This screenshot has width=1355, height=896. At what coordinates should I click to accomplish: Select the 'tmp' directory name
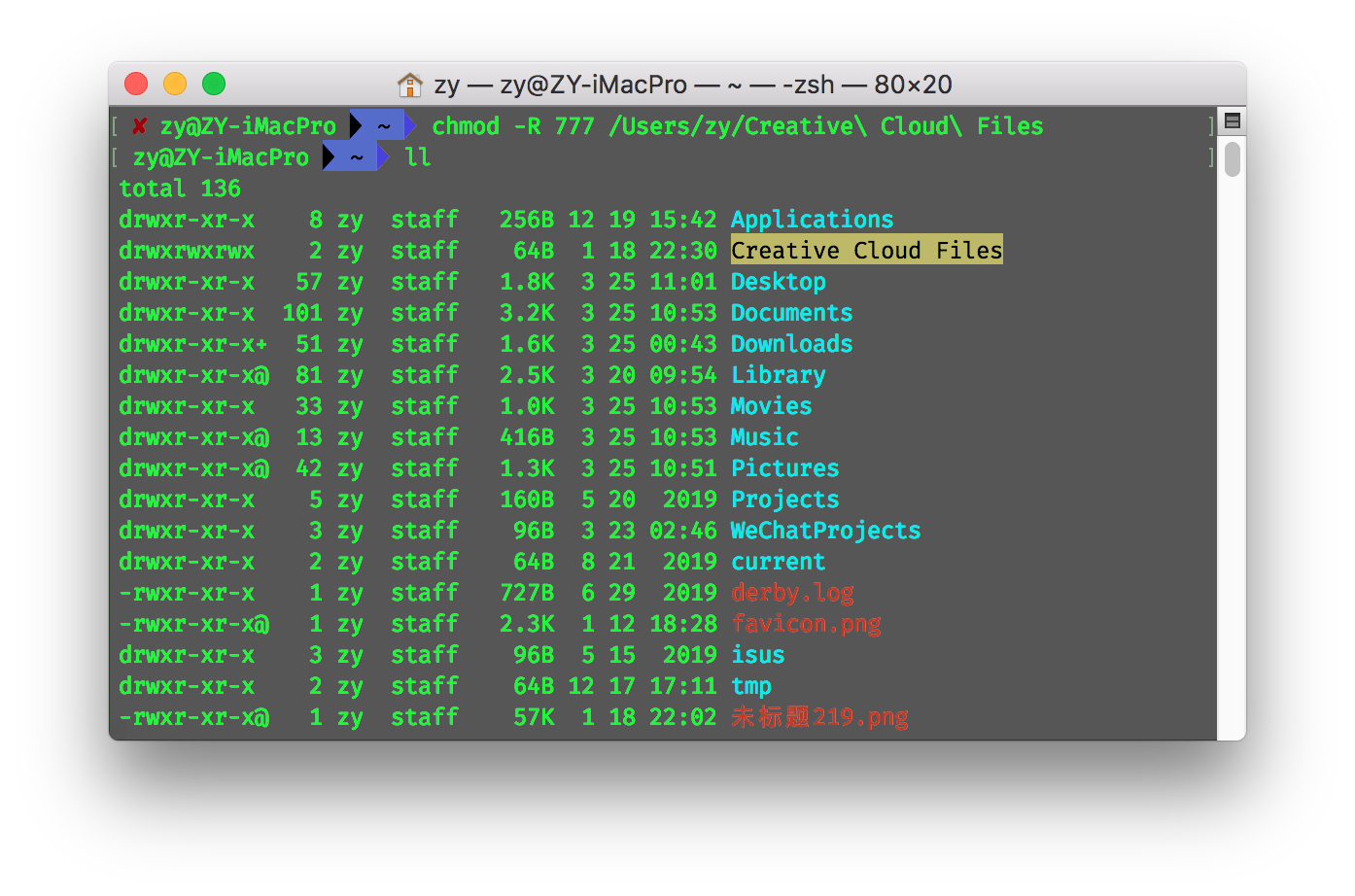pos(751,686)
